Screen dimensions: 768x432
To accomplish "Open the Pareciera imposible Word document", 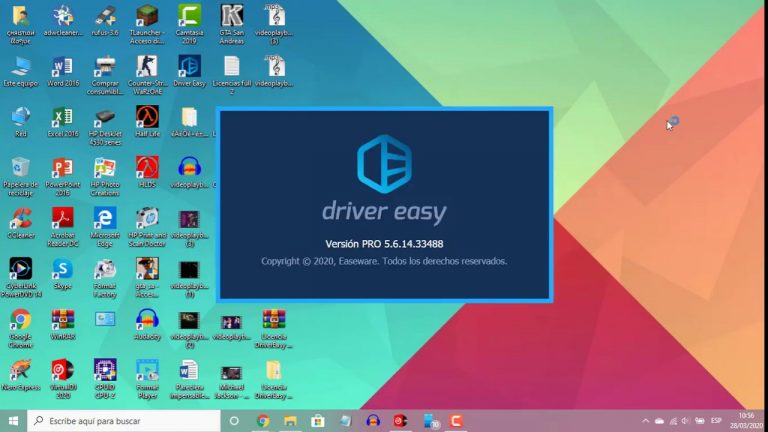I will [x=190, y=379].
